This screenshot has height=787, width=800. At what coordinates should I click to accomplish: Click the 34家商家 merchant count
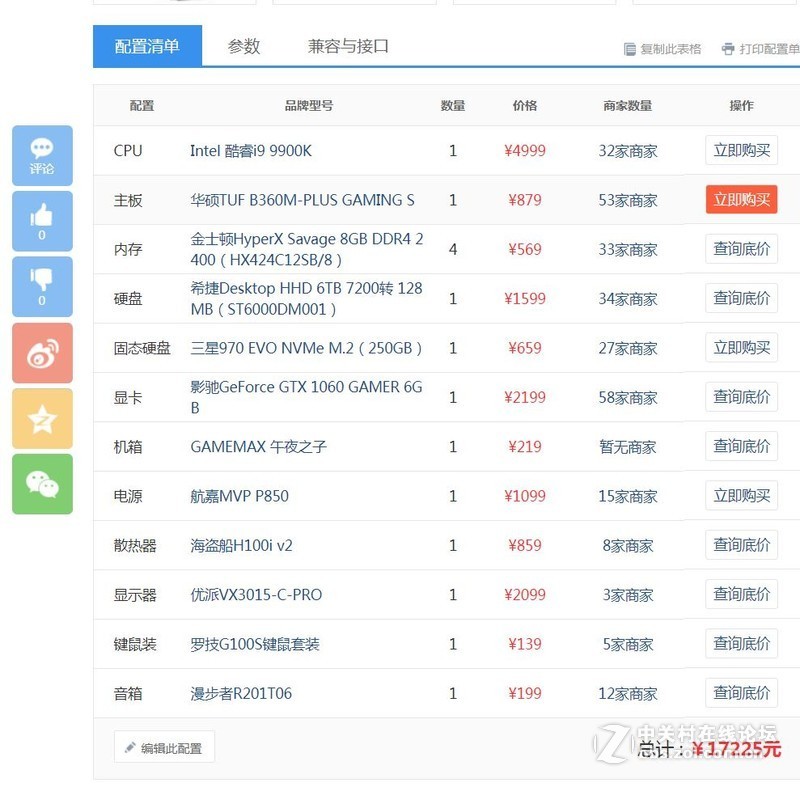pos(628,299)
